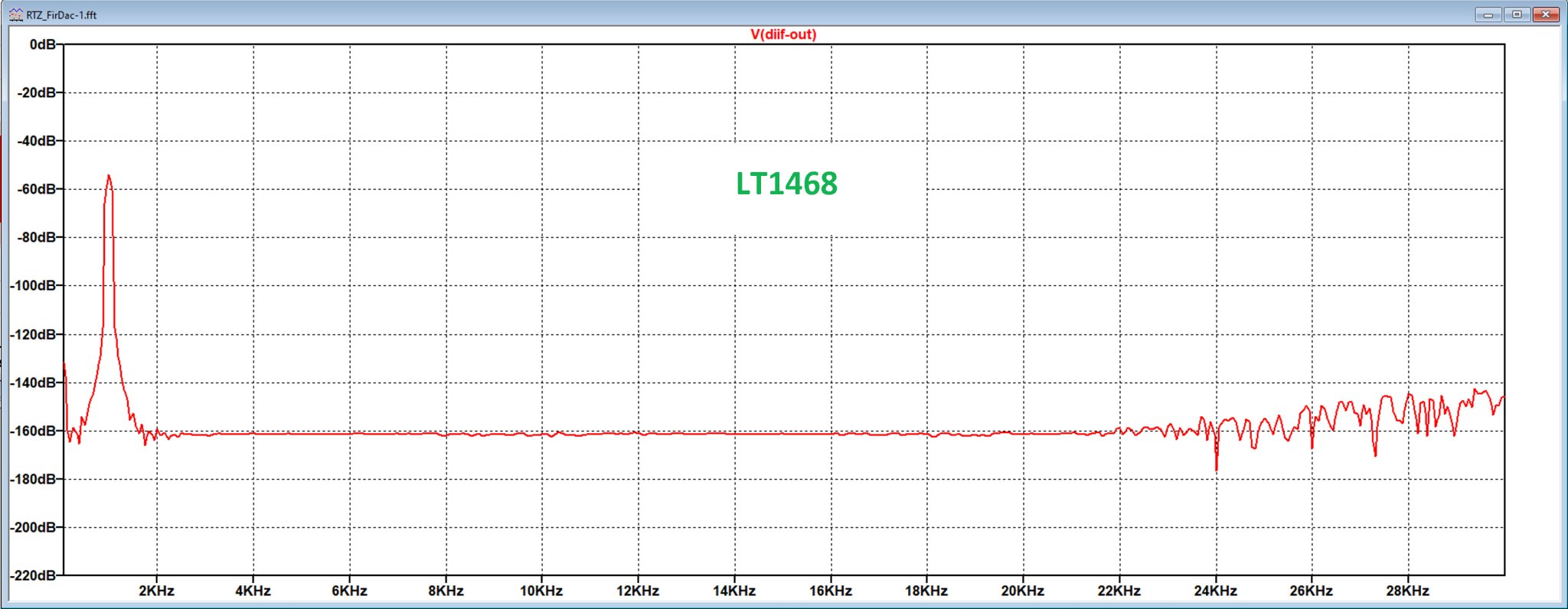The height and width of the screenshot is (609, 1568).
Task: Click the 0dB vertical axis label
Action: click(x=43, y=45)
